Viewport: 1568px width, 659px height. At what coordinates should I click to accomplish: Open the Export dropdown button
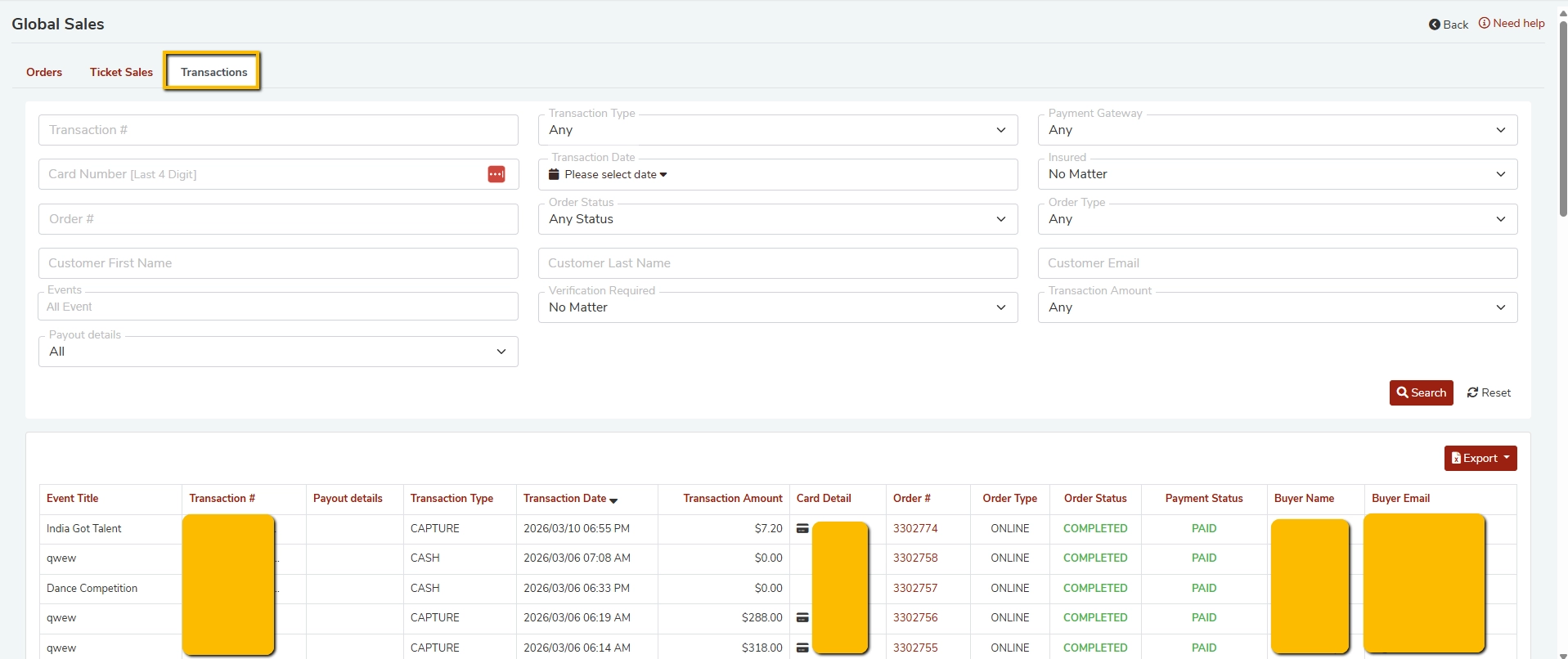1480,458
